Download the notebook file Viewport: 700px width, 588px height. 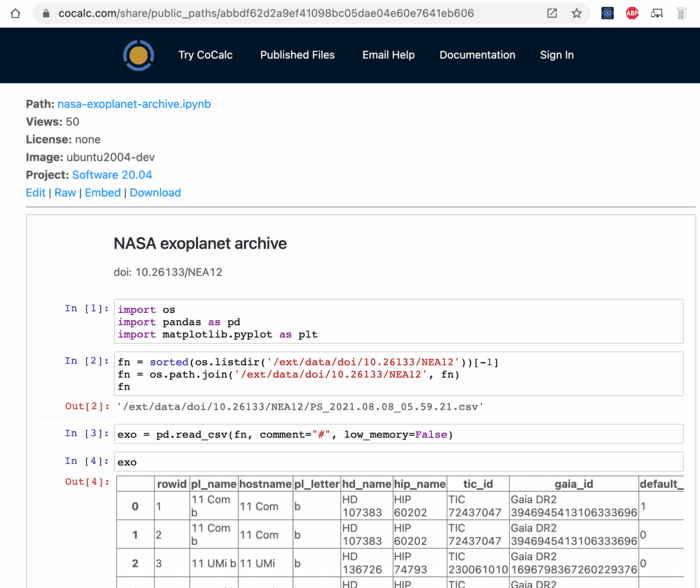coord(155,192)
